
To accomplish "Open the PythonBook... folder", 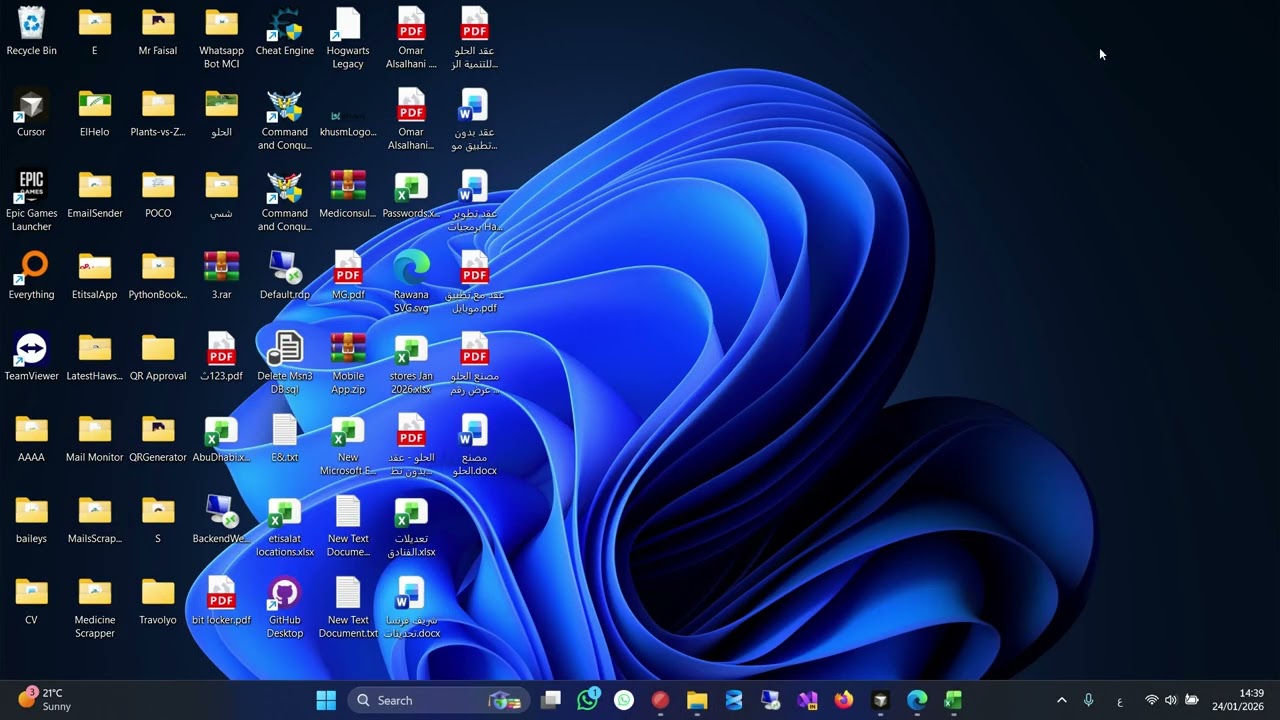I will pyautogui.click(x=158, y=276).
